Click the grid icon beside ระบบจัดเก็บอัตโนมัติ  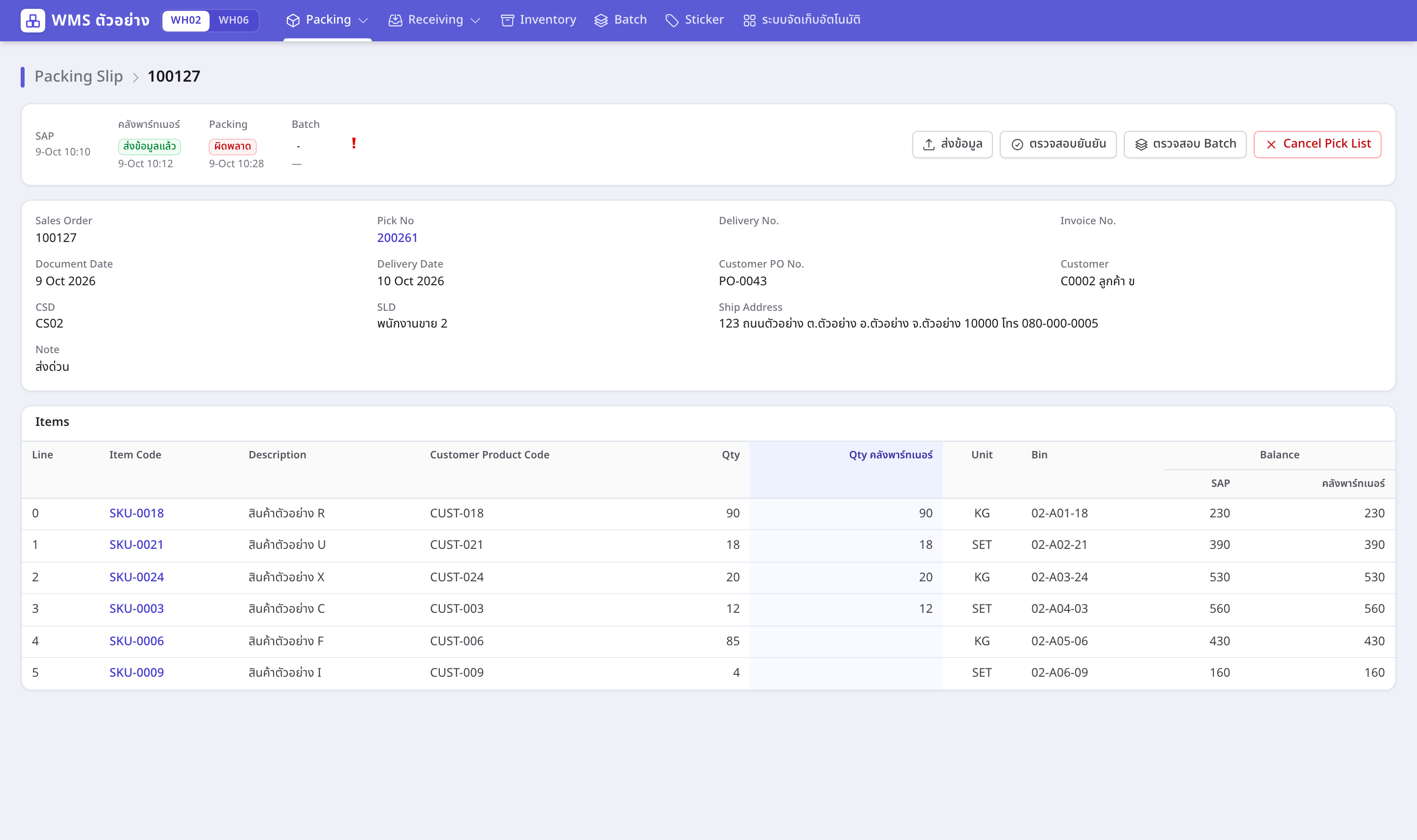click(x=749, y=20)
